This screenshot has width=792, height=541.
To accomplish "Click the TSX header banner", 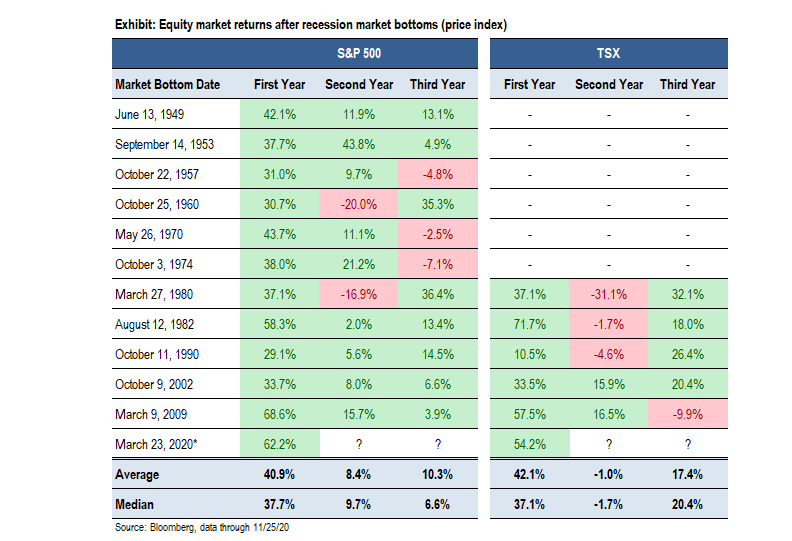I will pyautogui.click(x=608, y=53).
